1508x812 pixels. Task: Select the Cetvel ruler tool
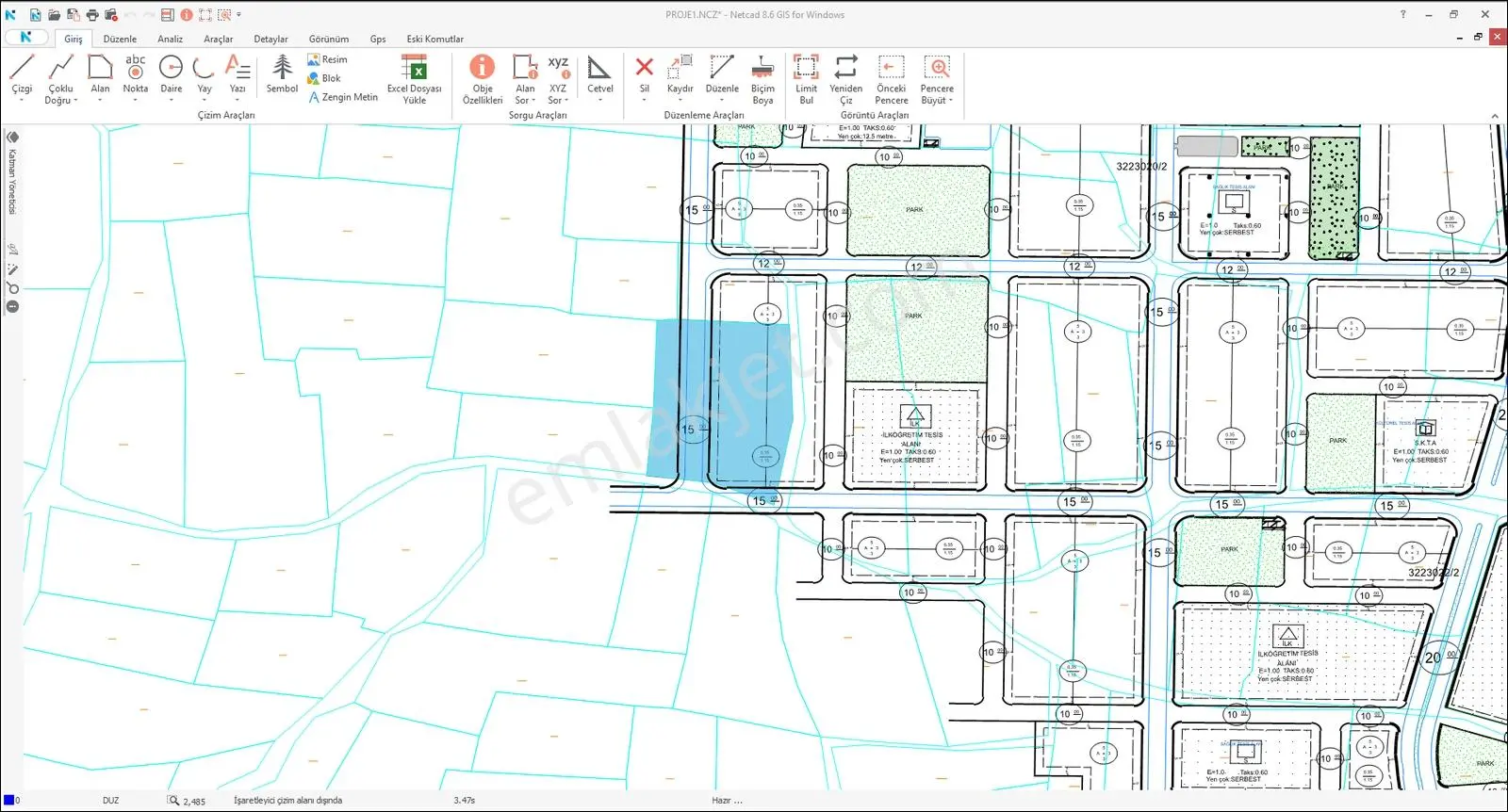coord(600,78)
